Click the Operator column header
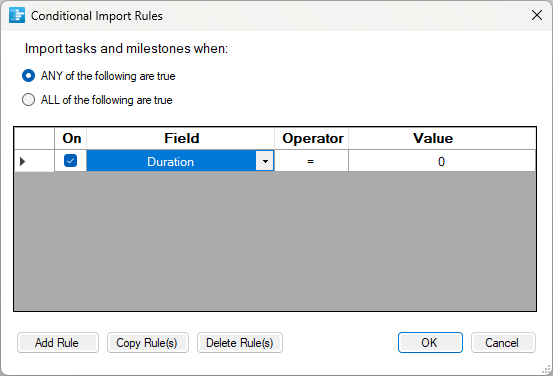 coord(311,138)
